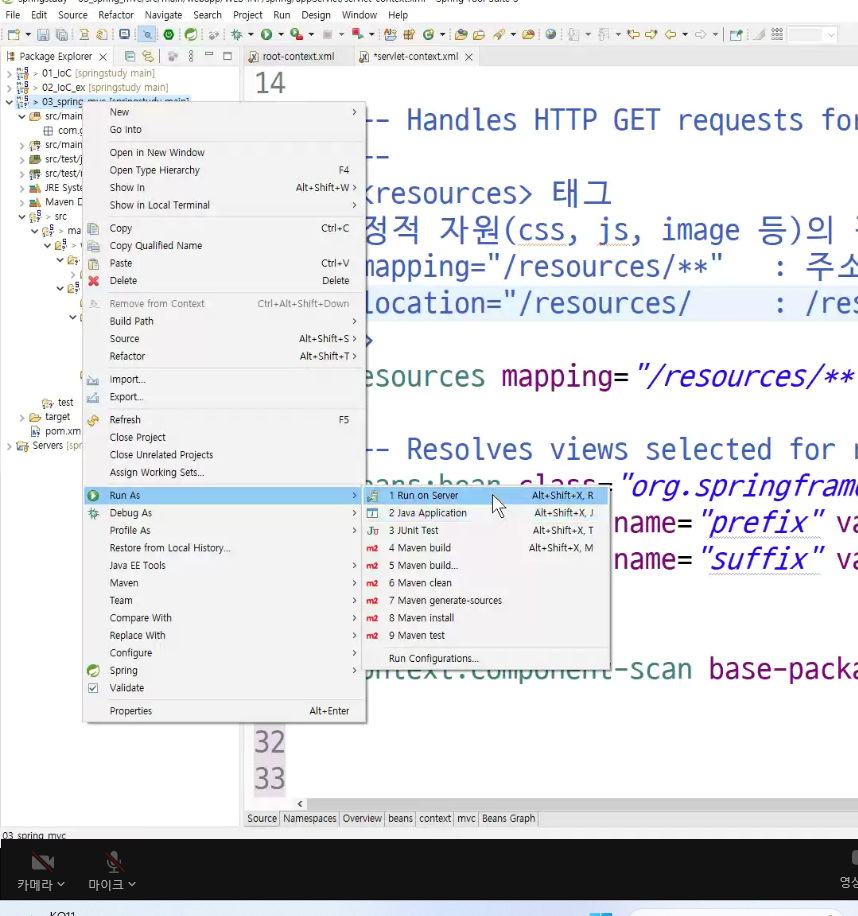The width and height of the screenshot is (858, 916).
Task: Click the Paste icon in context menu
Action: pyautogui.click(x=93, y=263)
